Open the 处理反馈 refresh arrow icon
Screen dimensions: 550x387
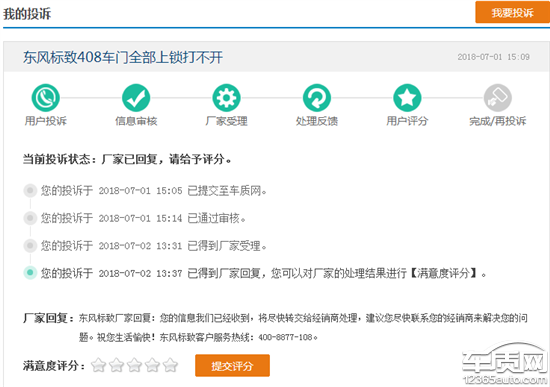point(317,98)
